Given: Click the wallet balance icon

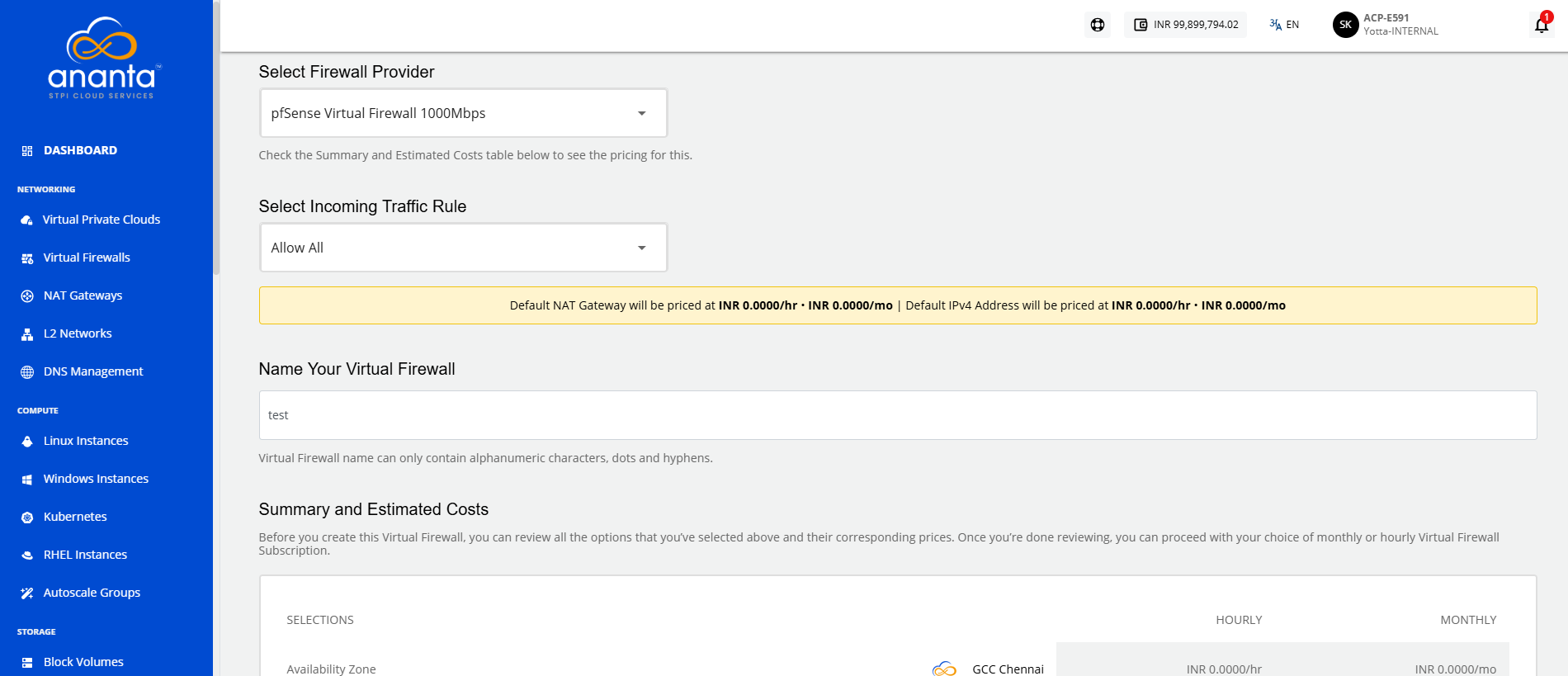Looking at the screenshot, I should [1141, 25].
